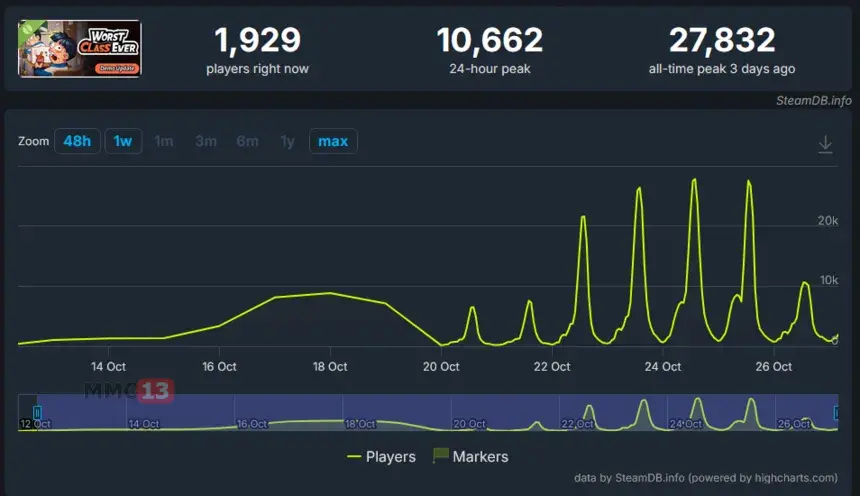The width and height of the screenshot is (860, 496).
Task: Open the SteamDB.info credit link
Action: click(x=813, y=100)
